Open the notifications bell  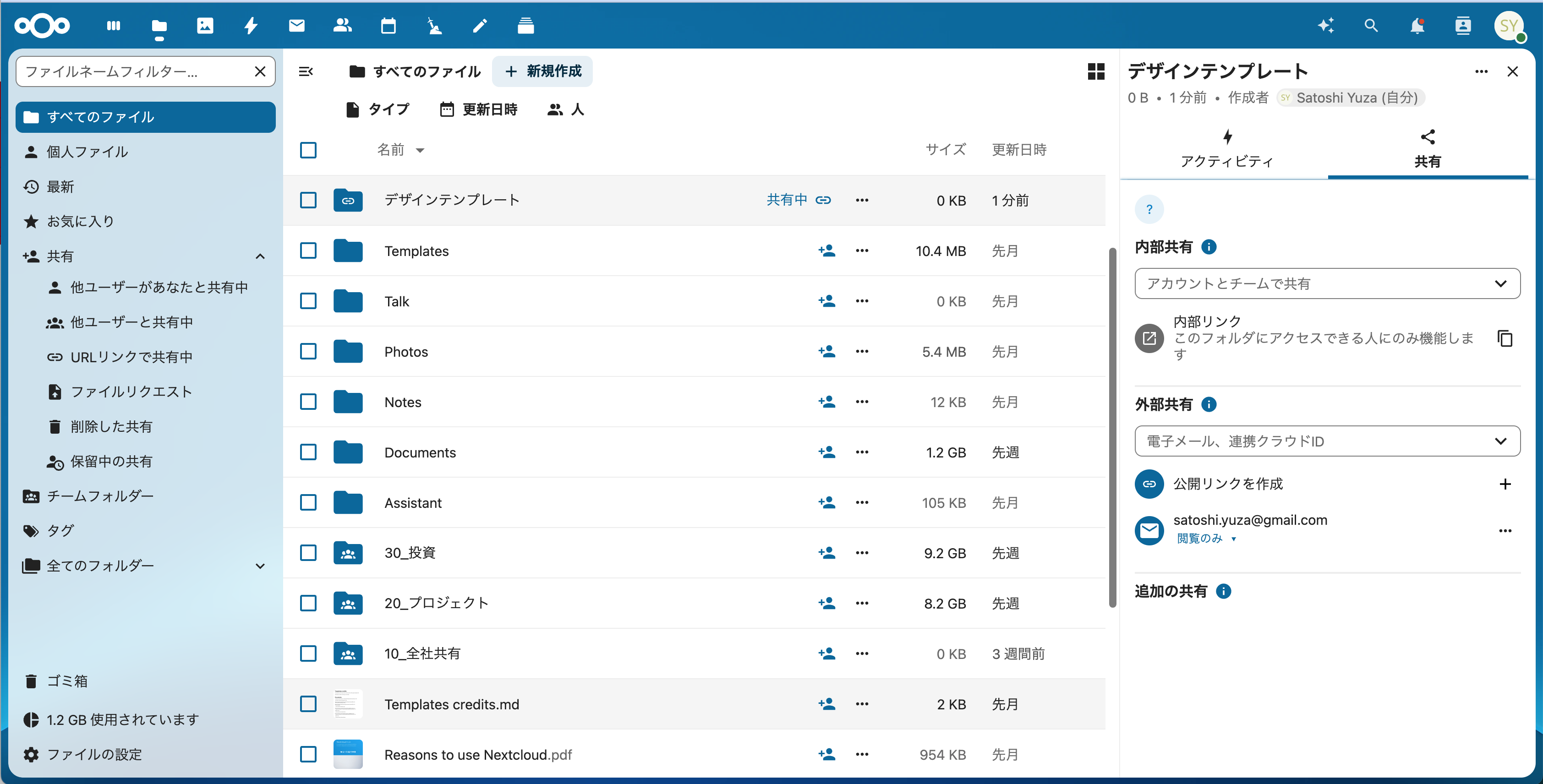[x=1417, y=26]
